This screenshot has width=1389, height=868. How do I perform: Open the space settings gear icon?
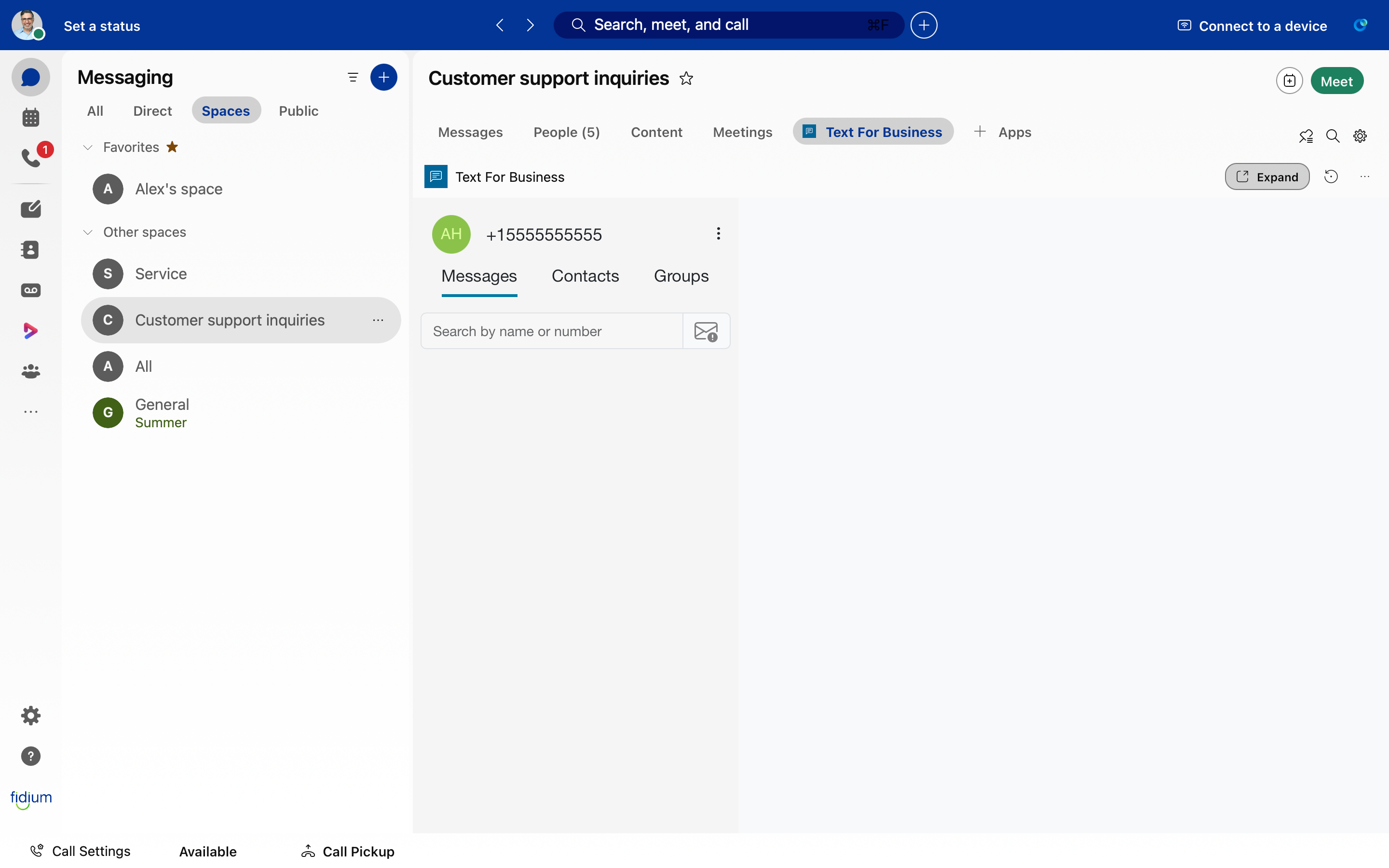1360,136
